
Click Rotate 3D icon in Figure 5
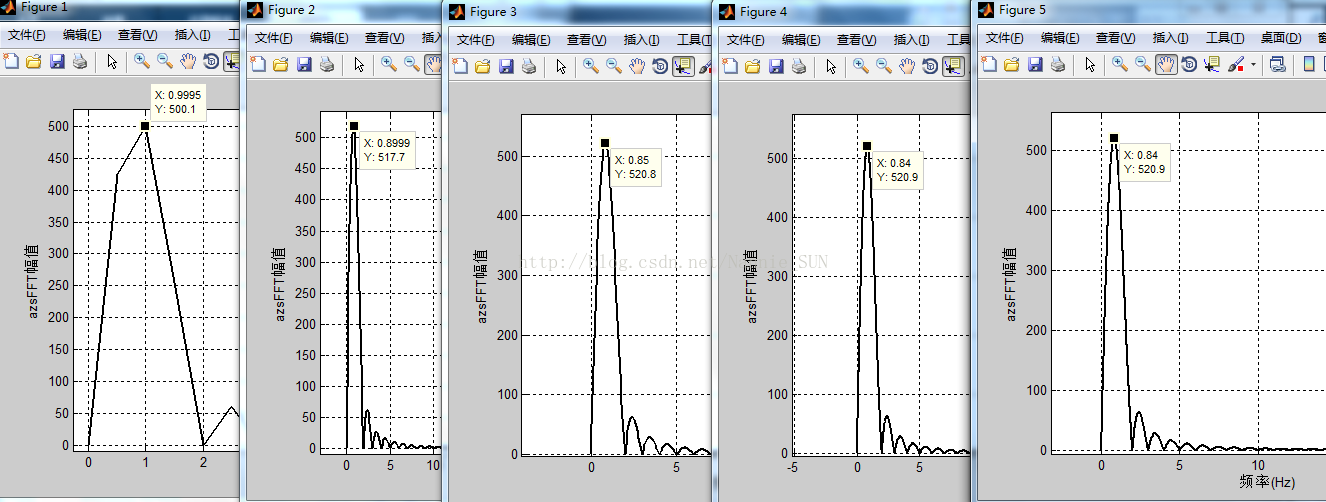(x=1189, y=64)
